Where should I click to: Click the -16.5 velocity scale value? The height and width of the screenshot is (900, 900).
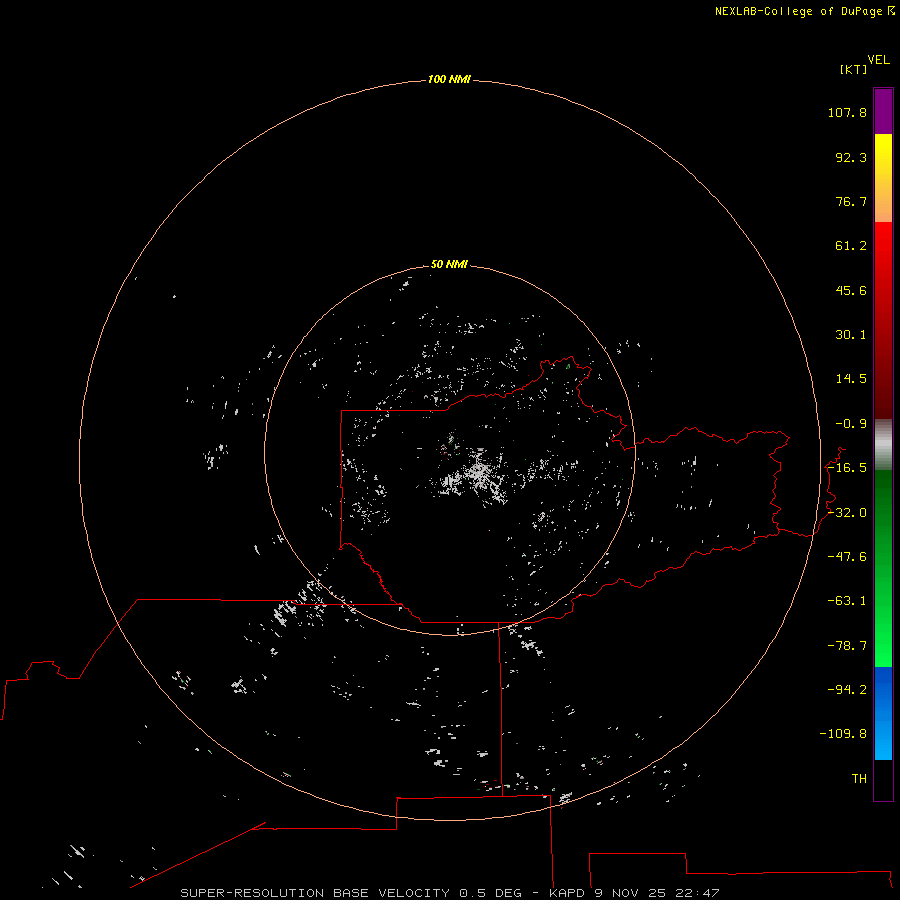(847, 468)
